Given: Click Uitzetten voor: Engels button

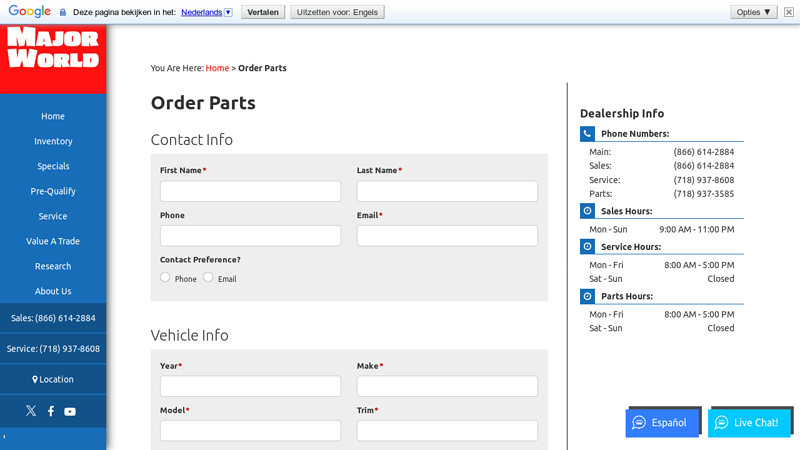Looking at the screenshot, I should tap(337, 12).
